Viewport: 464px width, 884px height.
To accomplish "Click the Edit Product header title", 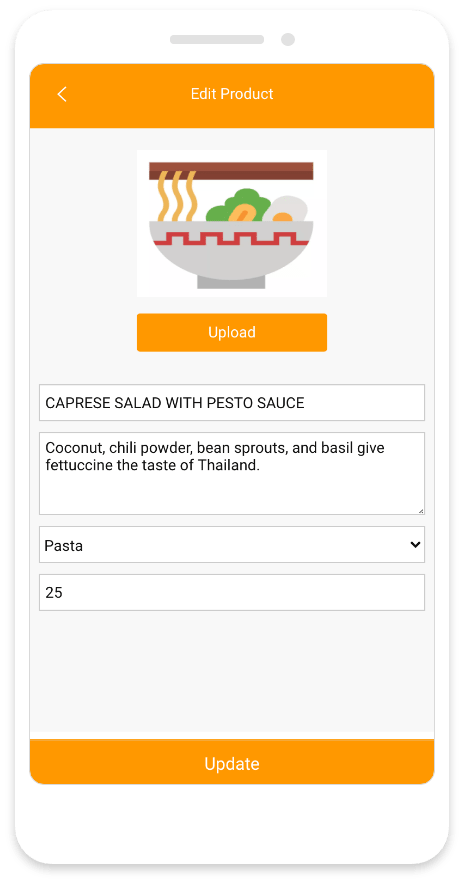I will (x=232, y=94).
